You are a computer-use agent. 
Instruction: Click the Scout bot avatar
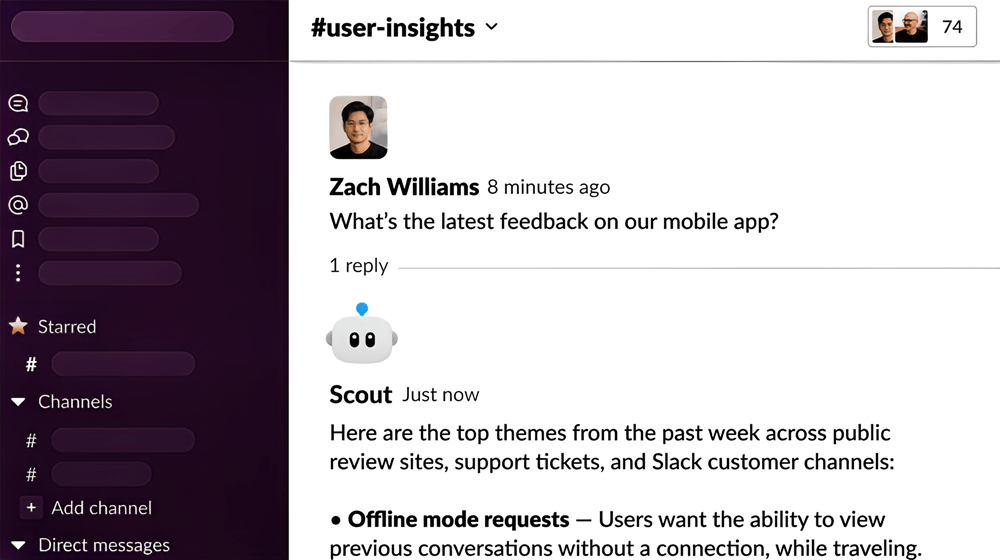pyautogui.click(x=362, y=337)
